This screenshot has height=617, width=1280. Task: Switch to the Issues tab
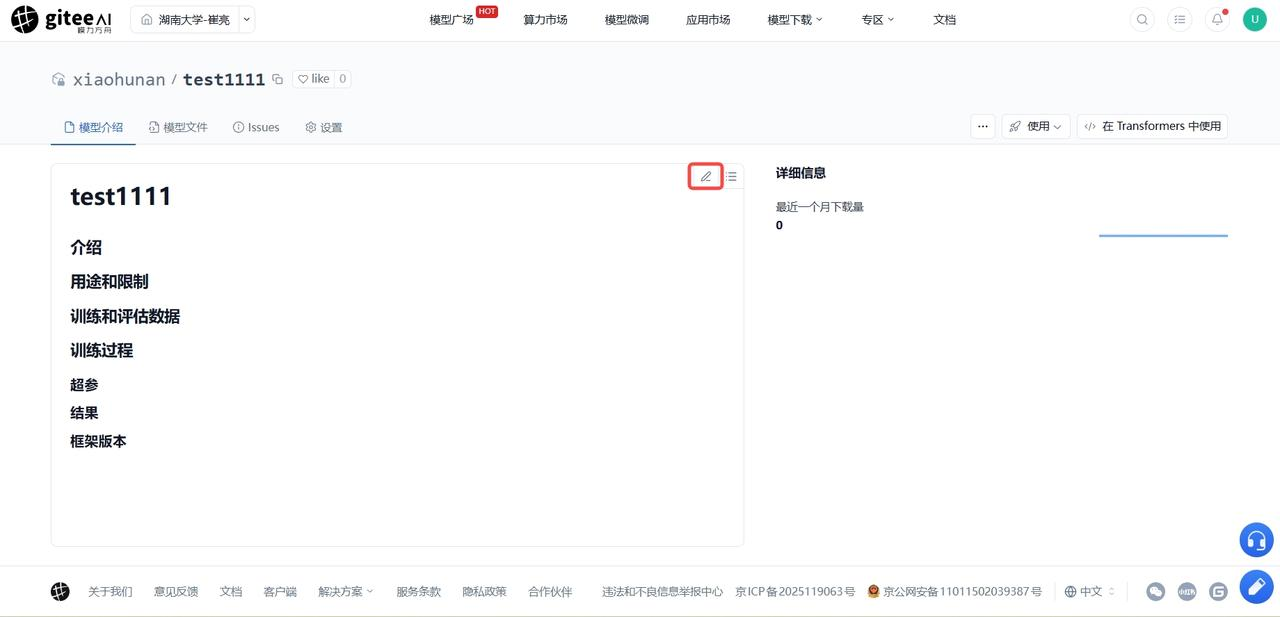(256, 127)
